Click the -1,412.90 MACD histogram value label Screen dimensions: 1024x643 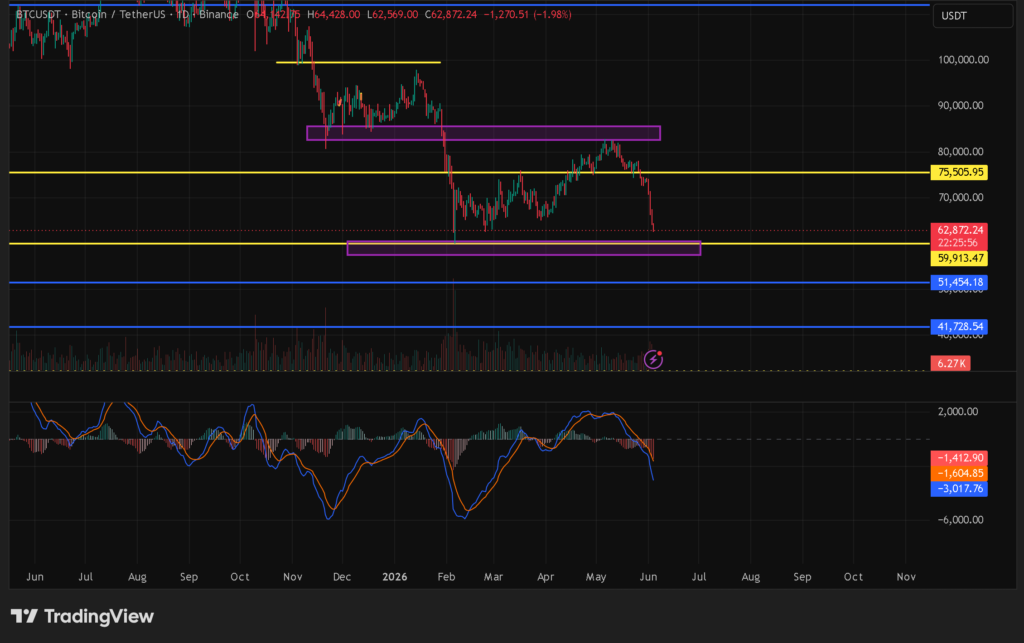[959, 458]
